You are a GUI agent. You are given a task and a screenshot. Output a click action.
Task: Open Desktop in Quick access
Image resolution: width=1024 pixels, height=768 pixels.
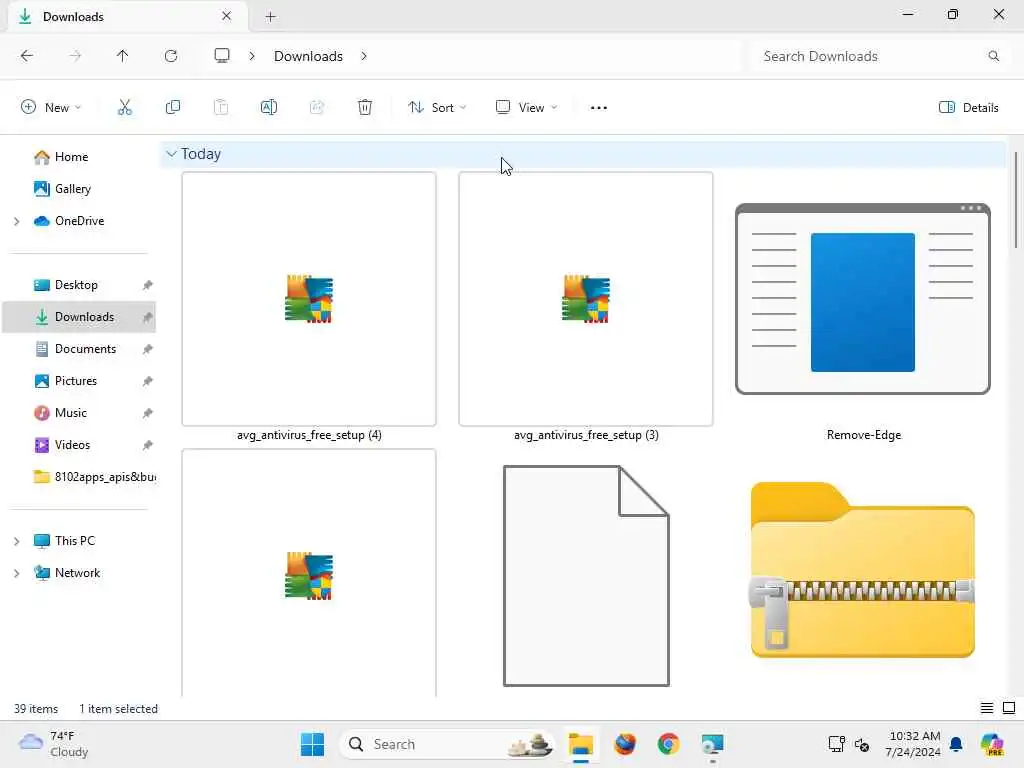(x=76, y=285)
